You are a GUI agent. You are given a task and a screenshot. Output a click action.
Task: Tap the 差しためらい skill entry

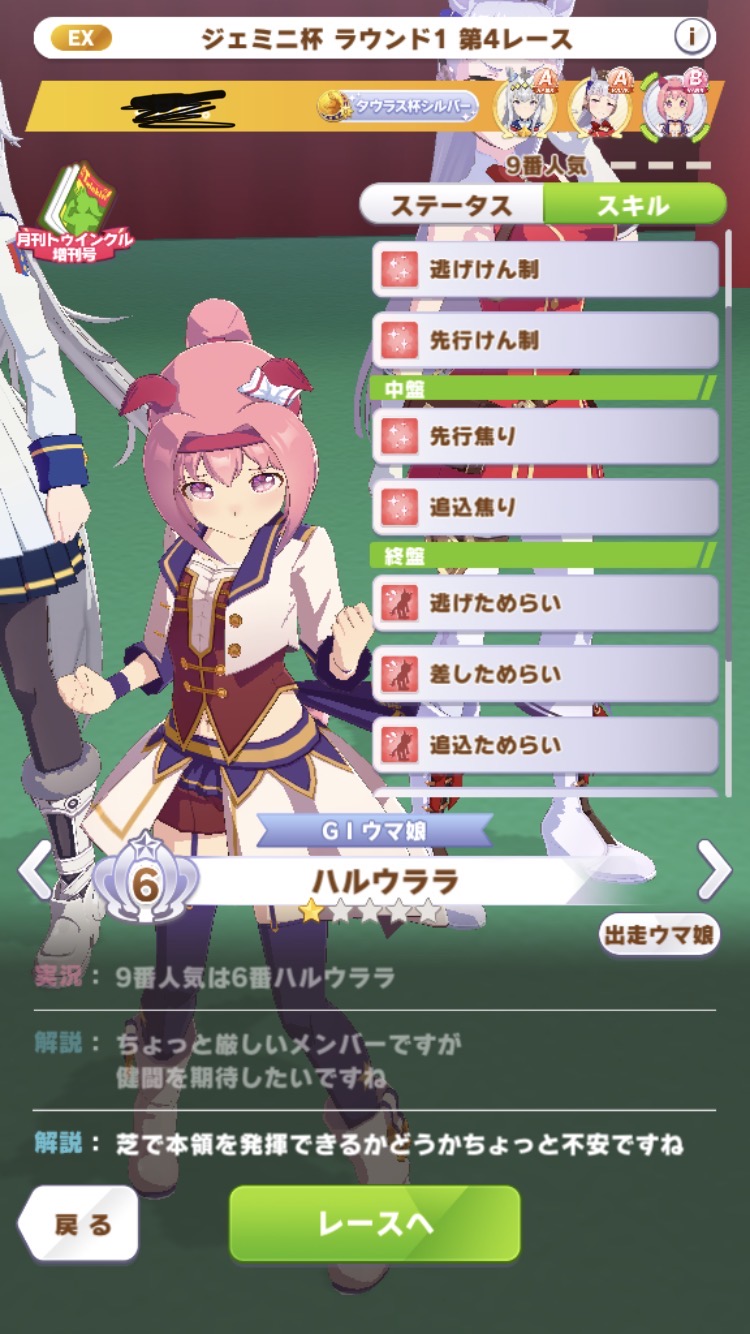pos(546,674)
